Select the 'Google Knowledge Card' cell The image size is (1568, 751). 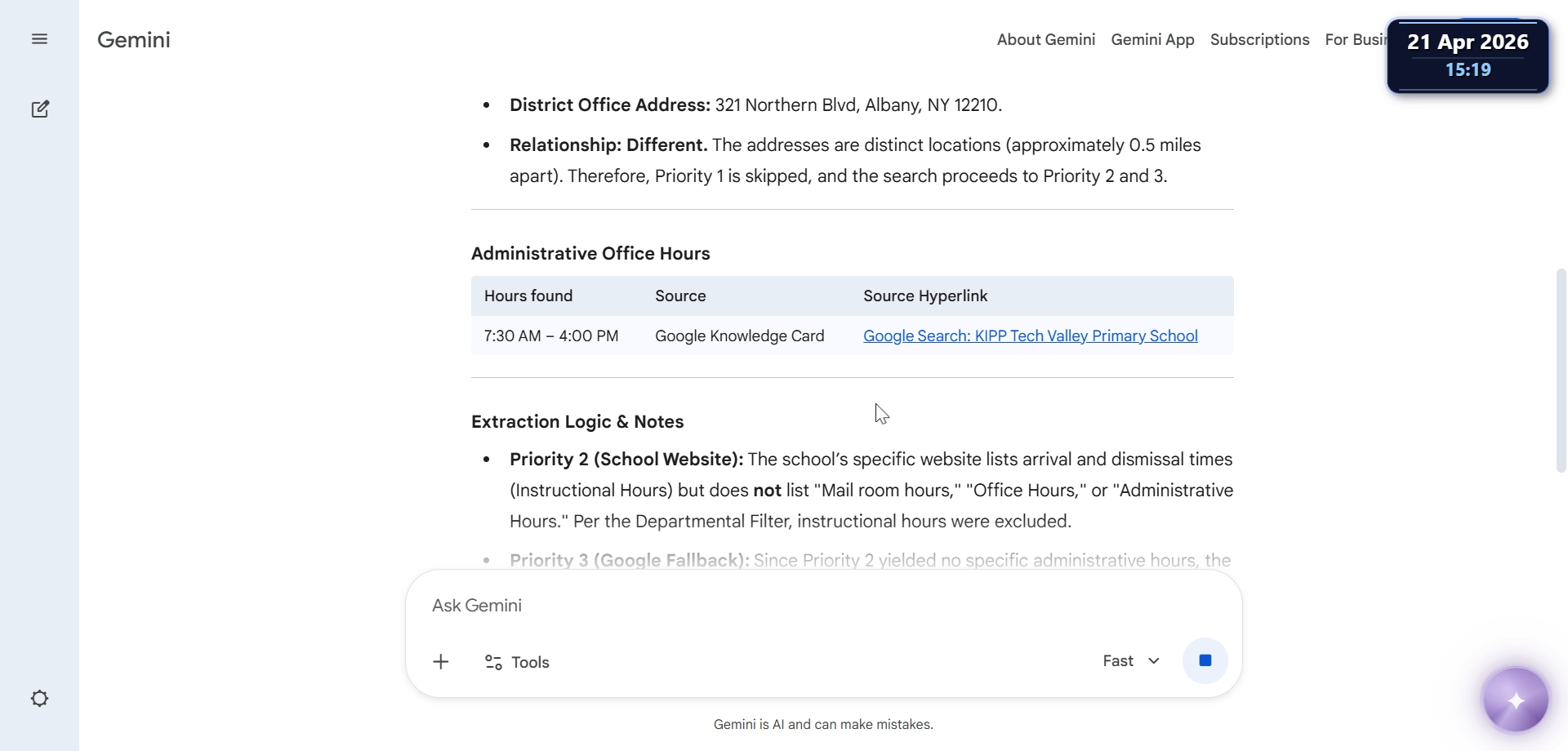tap(740, 336)
